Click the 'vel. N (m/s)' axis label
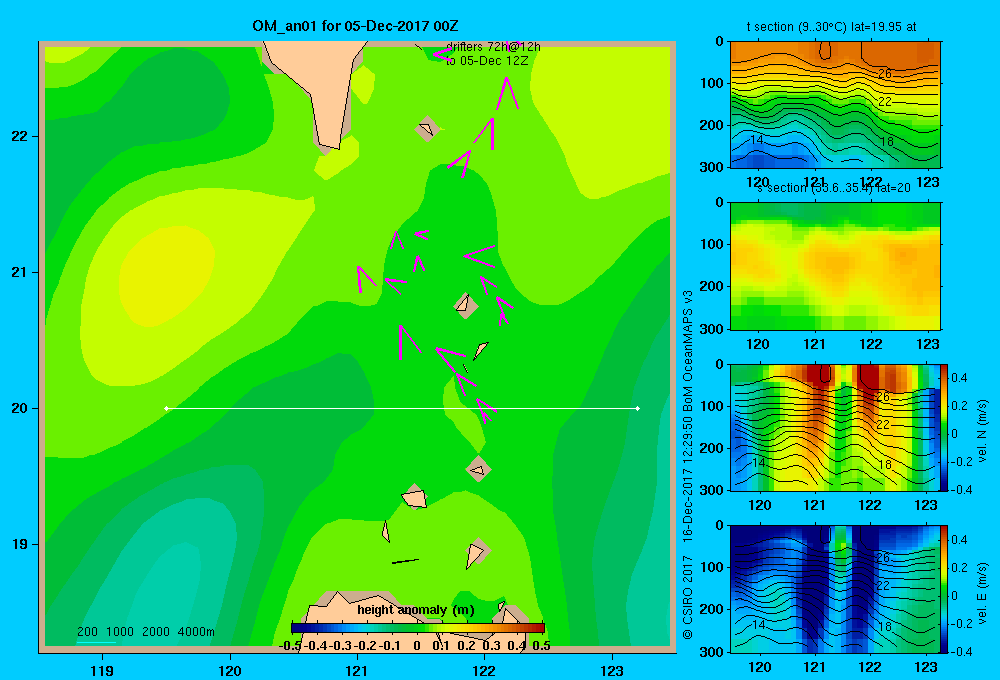This screenshot has width=1000, height=680. click(982, 431)
